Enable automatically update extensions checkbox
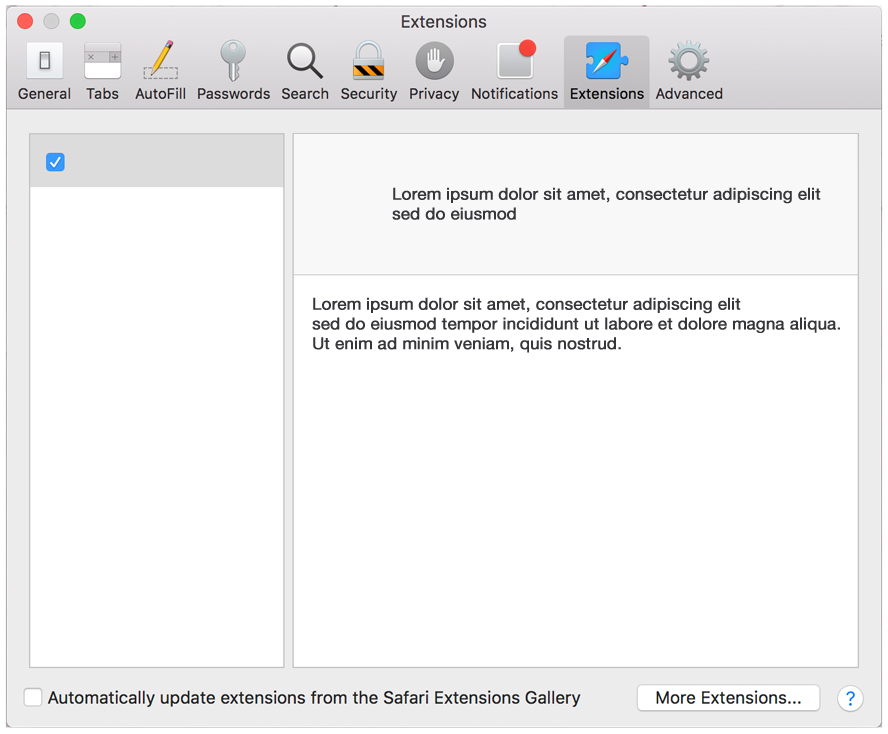The height and width of the screenshot is (734, 888). point(34,698)
